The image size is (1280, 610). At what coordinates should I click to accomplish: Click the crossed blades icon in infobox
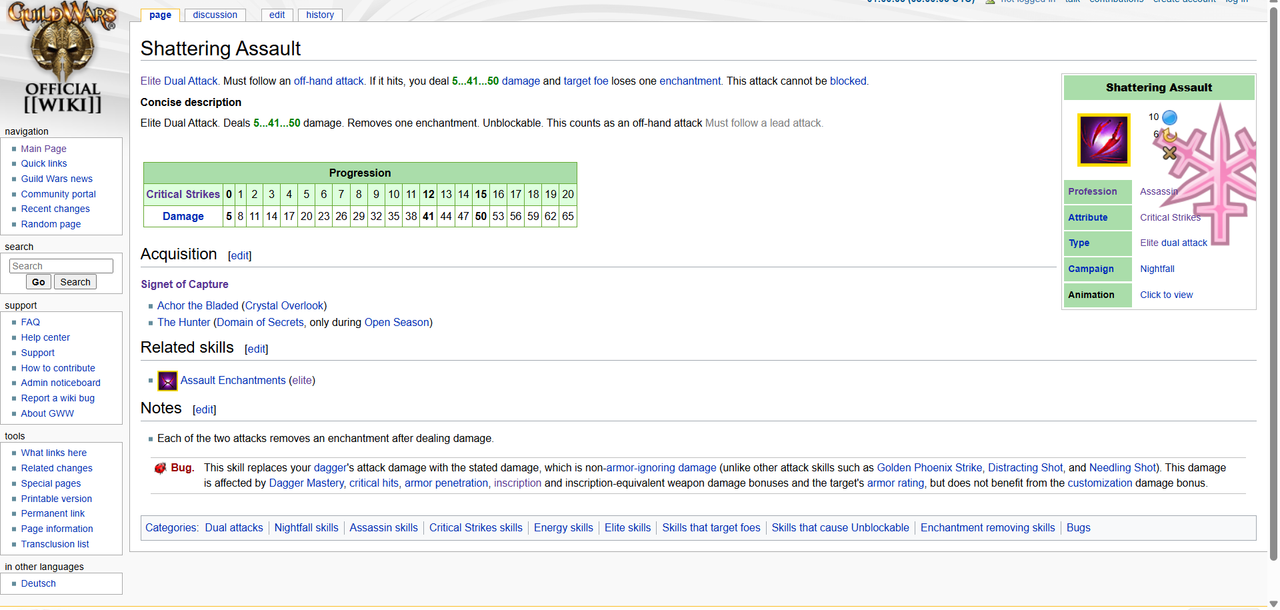point(1169,153)
